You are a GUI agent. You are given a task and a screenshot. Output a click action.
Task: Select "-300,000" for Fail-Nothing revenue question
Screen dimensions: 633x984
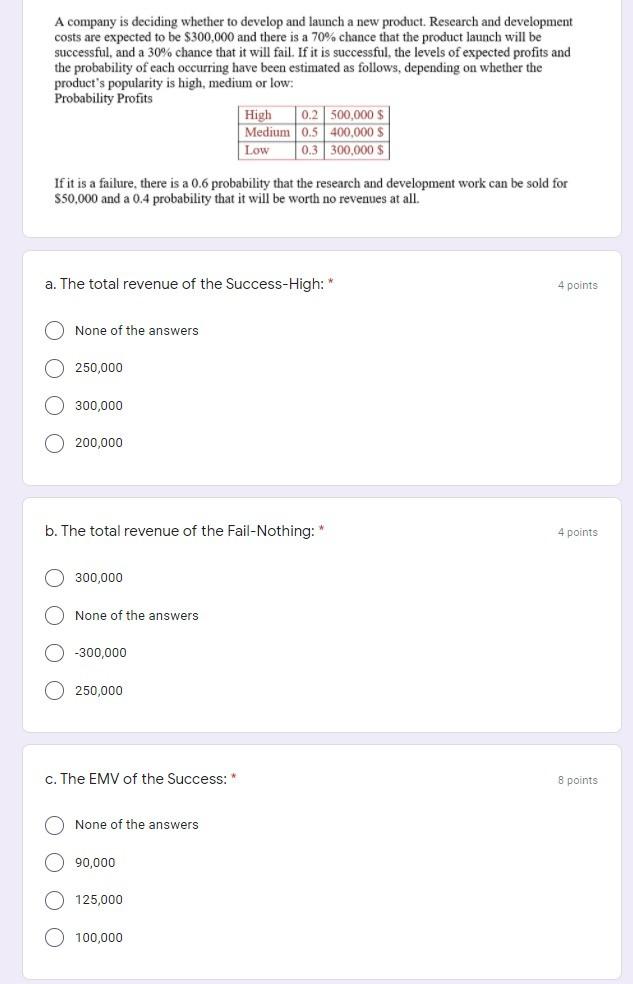click(55, 652)
